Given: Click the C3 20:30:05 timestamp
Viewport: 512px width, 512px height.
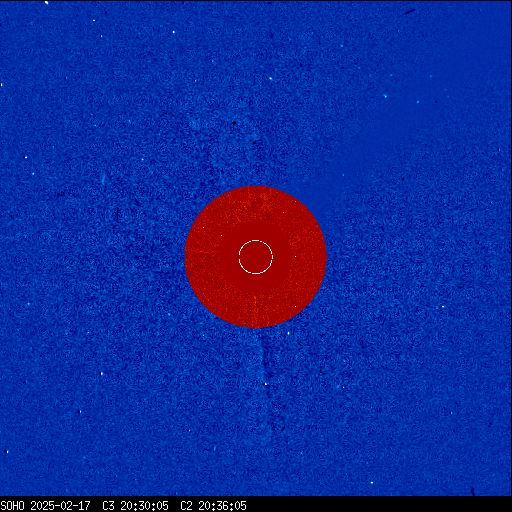Looking at the screenshot, I should 135,505.
